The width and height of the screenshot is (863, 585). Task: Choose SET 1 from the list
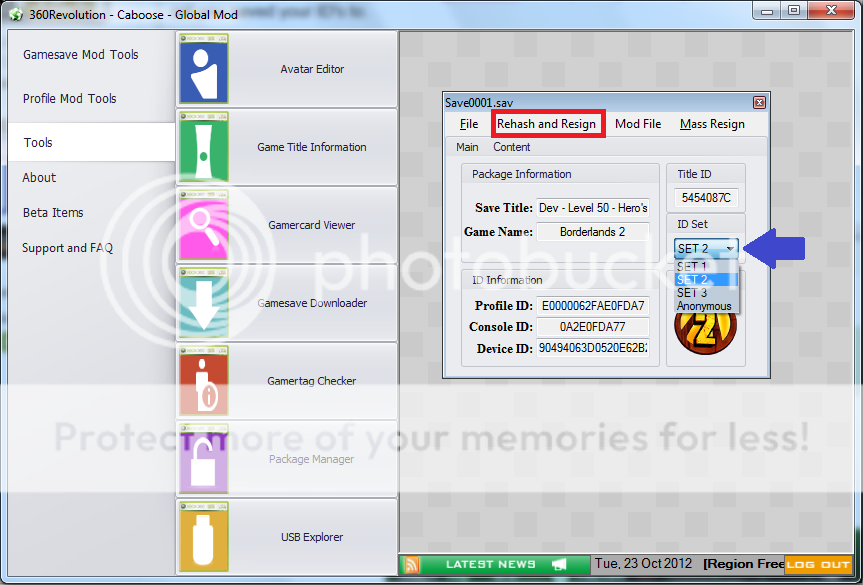pos(692,267)
